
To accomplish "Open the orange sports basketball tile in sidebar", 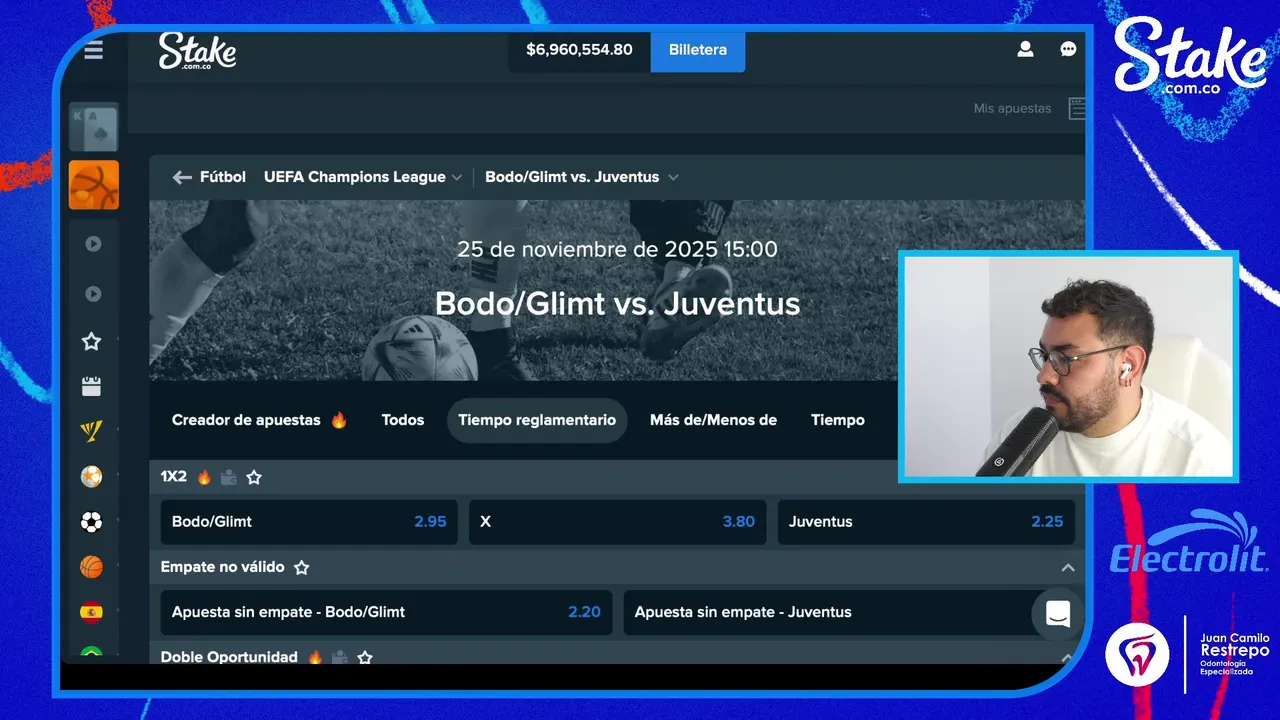I will click(94, 185).
